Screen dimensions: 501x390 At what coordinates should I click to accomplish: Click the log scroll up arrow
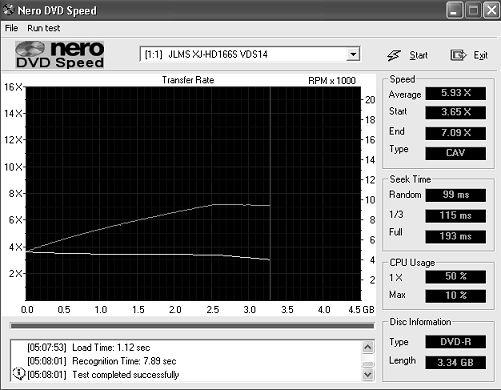[x=368, y=347]
